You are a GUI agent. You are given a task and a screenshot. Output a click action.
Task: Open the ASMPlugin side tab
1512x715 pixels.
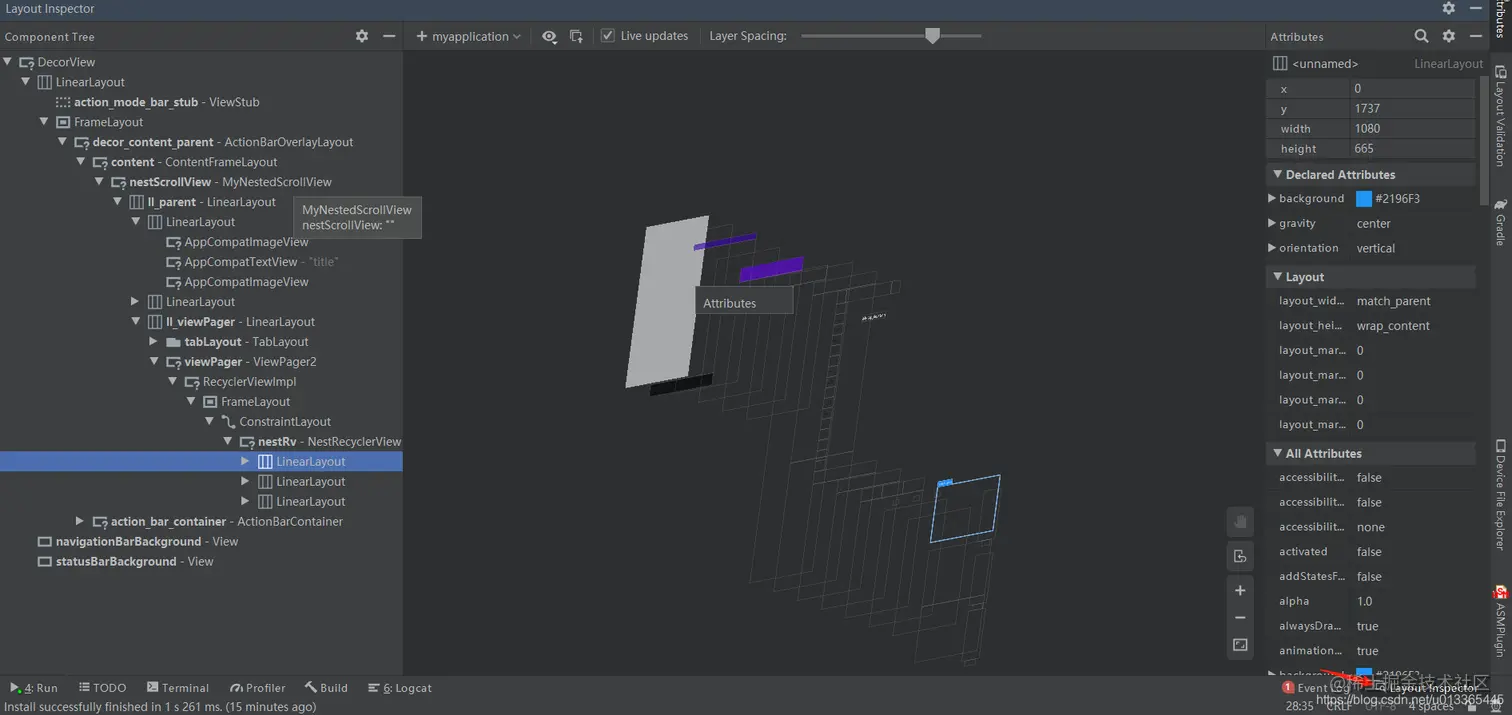(1500, 622)
